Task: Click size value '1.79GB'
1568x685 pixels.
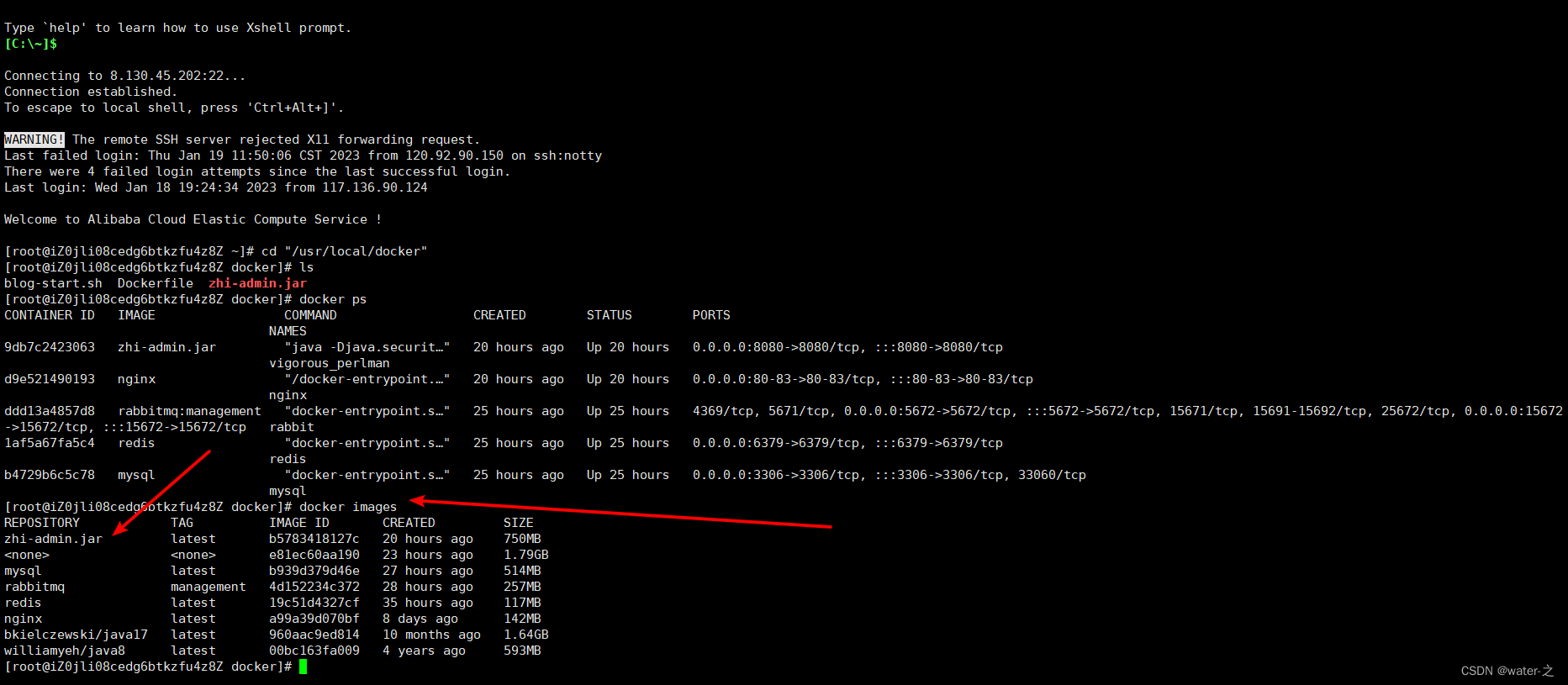Action: (x=526, y=555)
